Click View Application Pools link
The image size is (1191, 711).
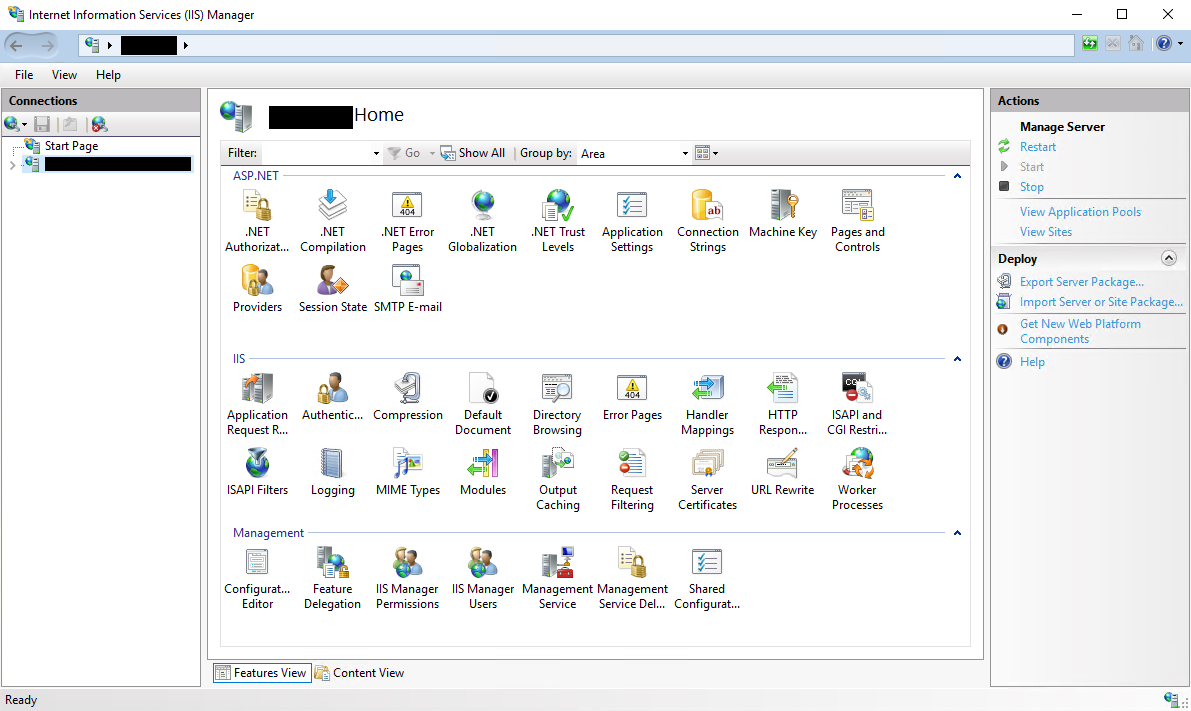(1080, 212)
